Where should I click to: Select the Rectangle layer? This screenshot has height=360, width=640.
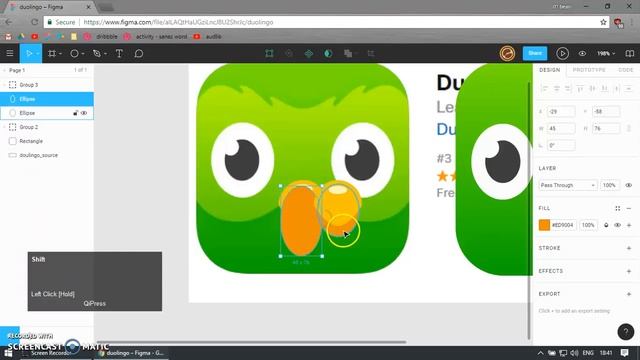coord(47,141)
